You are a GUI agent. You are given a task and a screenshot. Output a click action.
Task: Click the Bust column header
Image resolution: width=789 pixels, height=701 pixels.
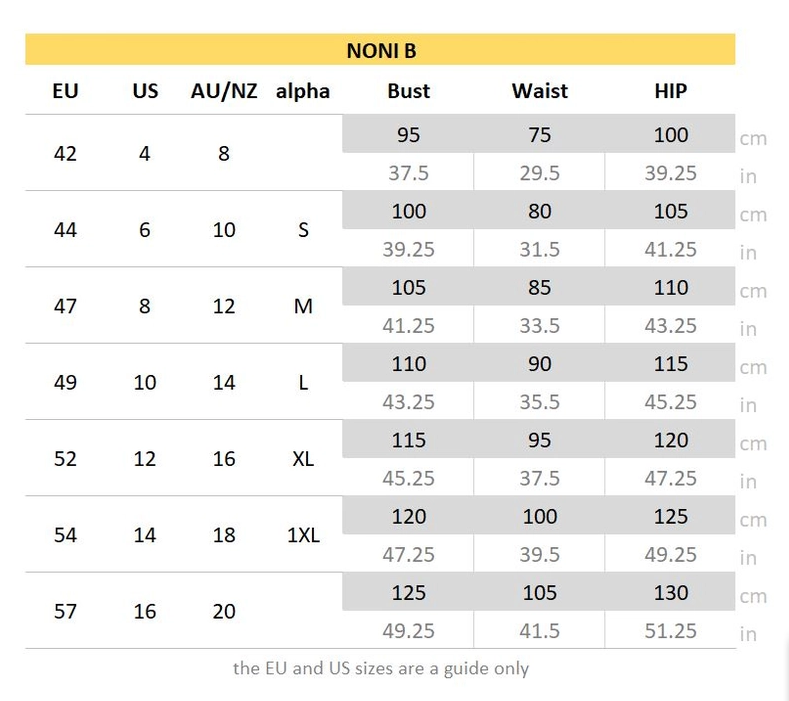click(x=408, y=91)
